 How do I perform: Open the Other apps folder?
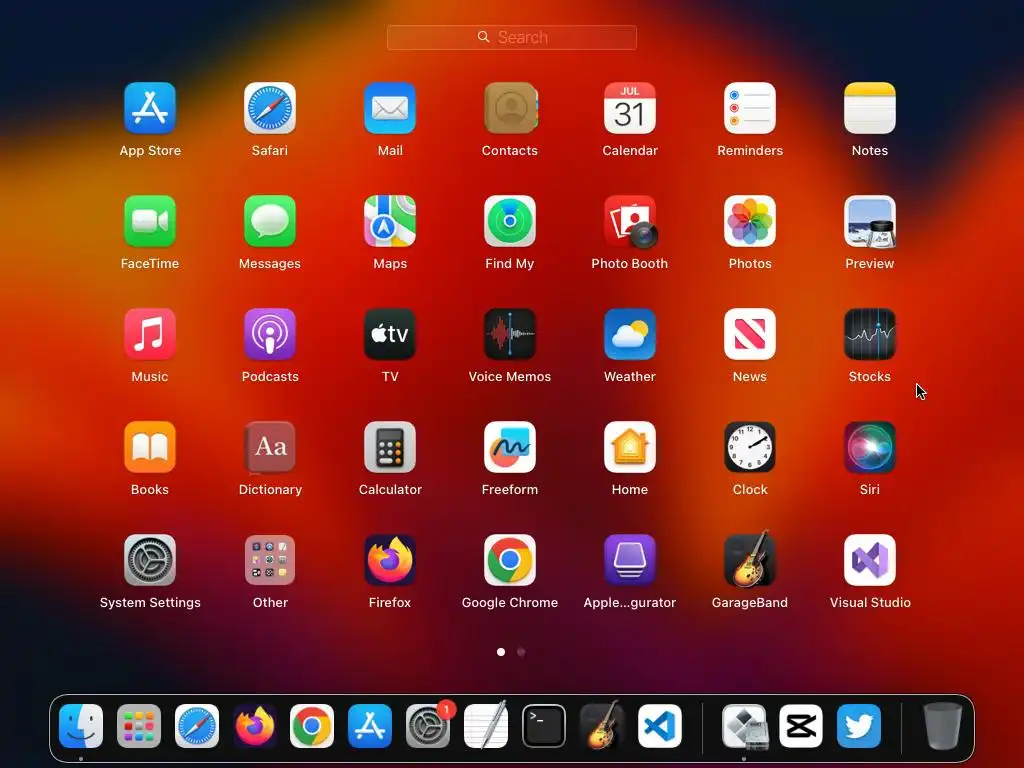pos(270,560)
